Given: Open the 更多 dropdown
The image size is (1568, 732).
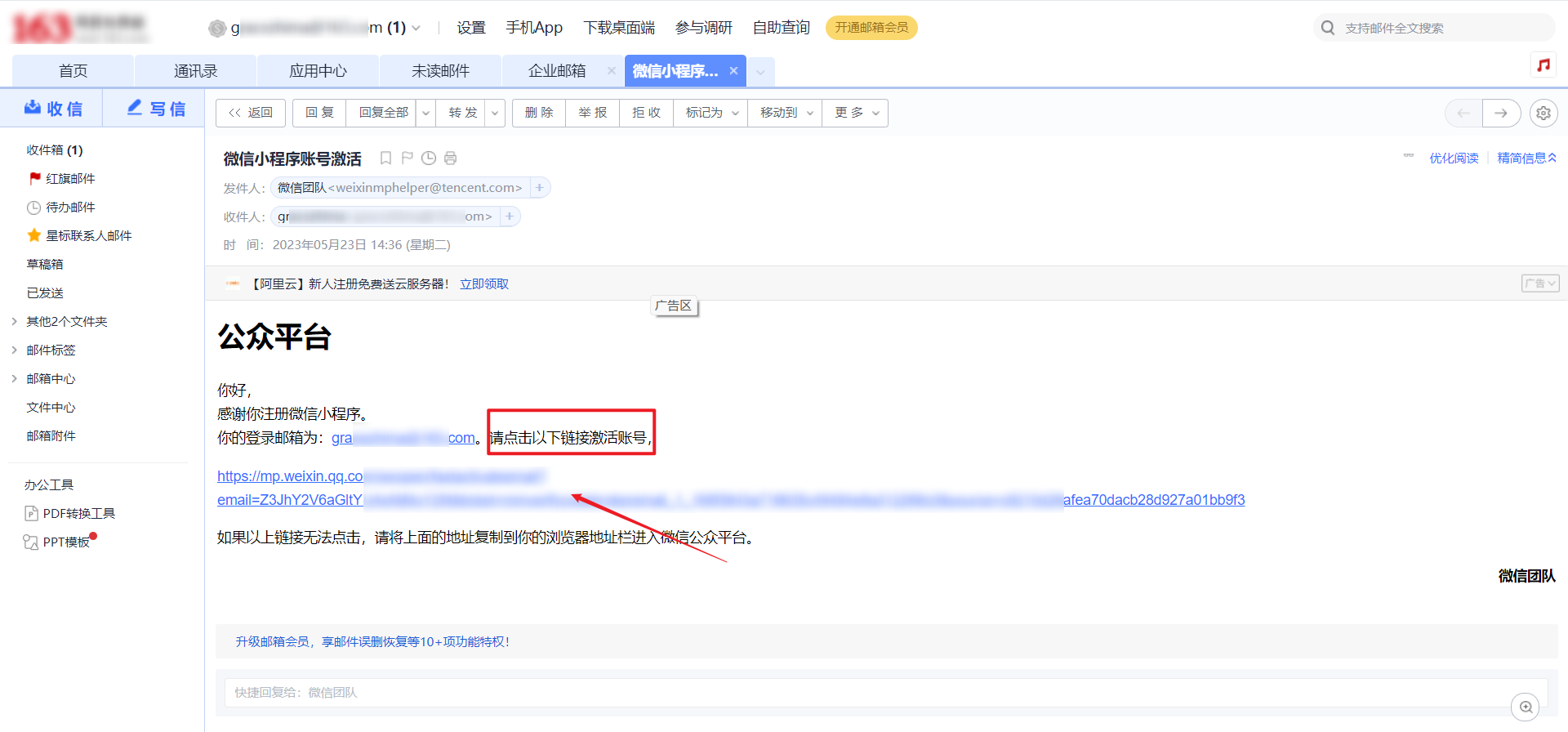Looking at the screenshot, I should click(x=855, y=113).
